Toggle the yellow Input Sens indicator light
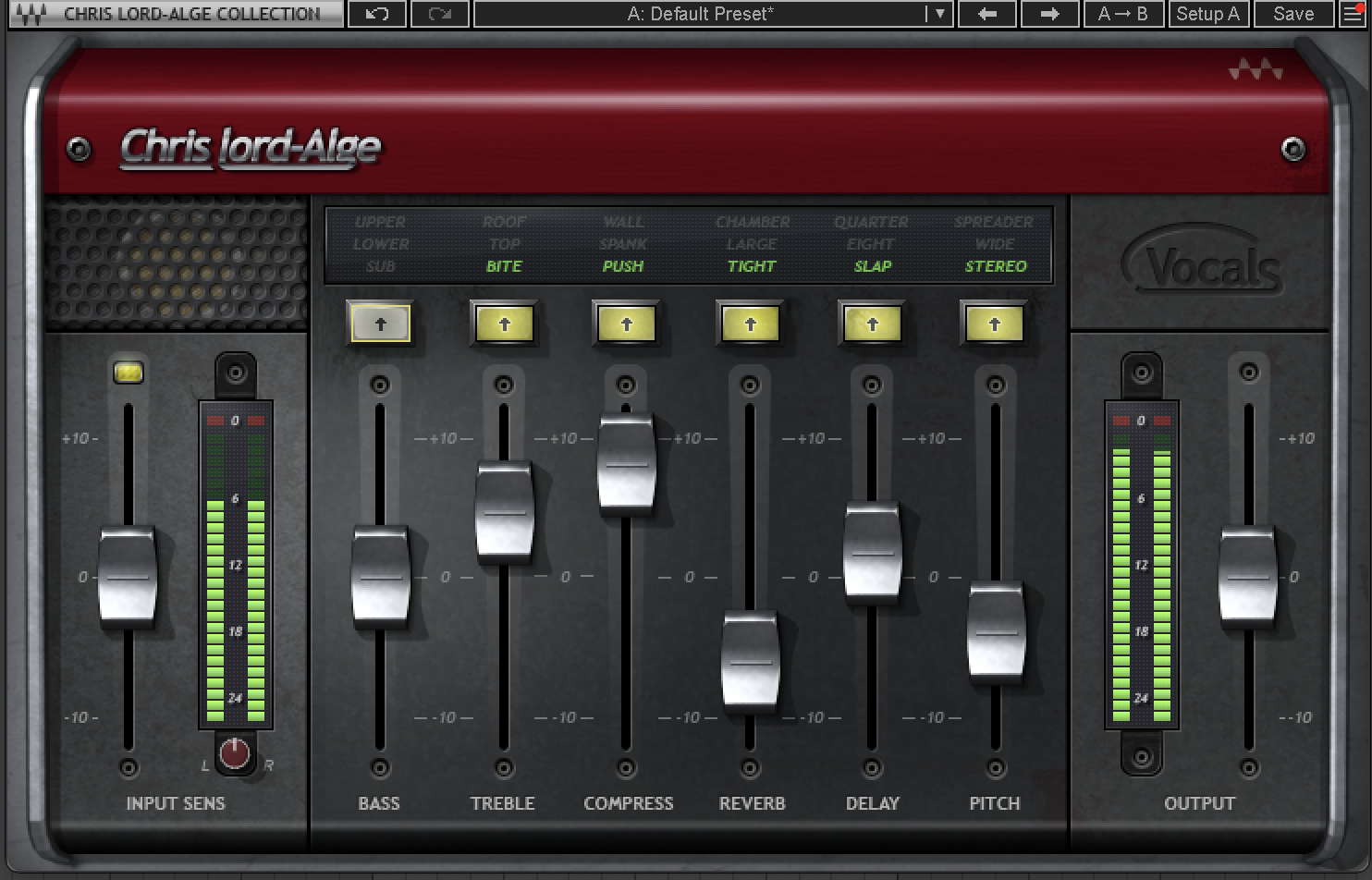This screenshot has width=1372, height=880. (129, 372)
